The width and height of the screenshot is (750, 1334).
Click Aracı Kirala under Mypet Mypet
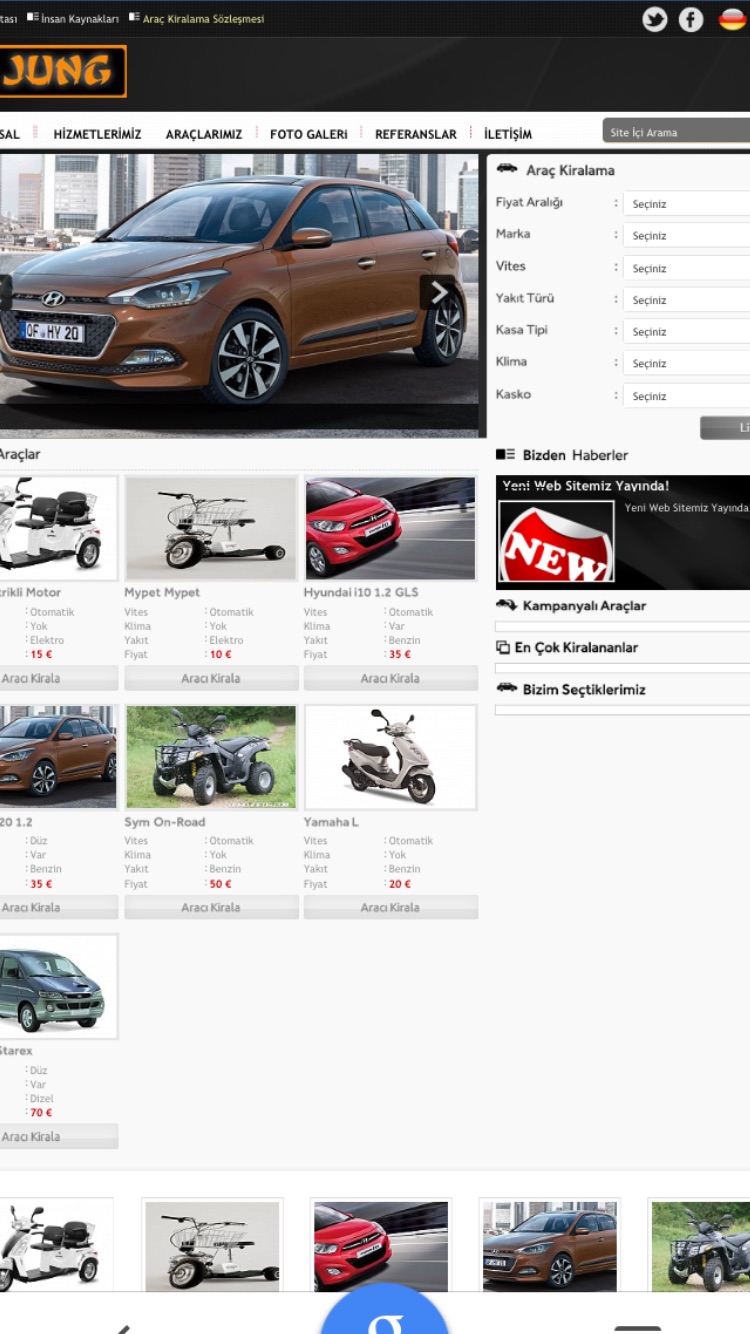coord(211,678)
